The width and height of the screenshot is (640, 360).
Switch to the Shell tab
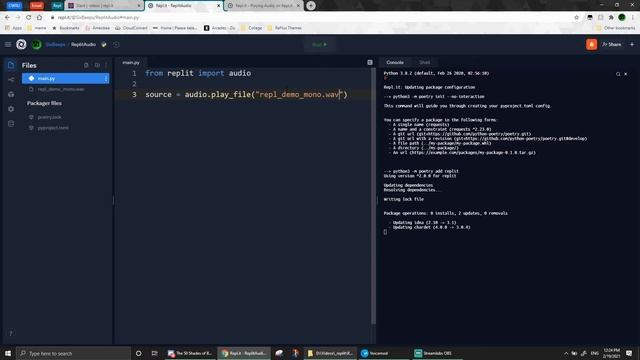424,62
